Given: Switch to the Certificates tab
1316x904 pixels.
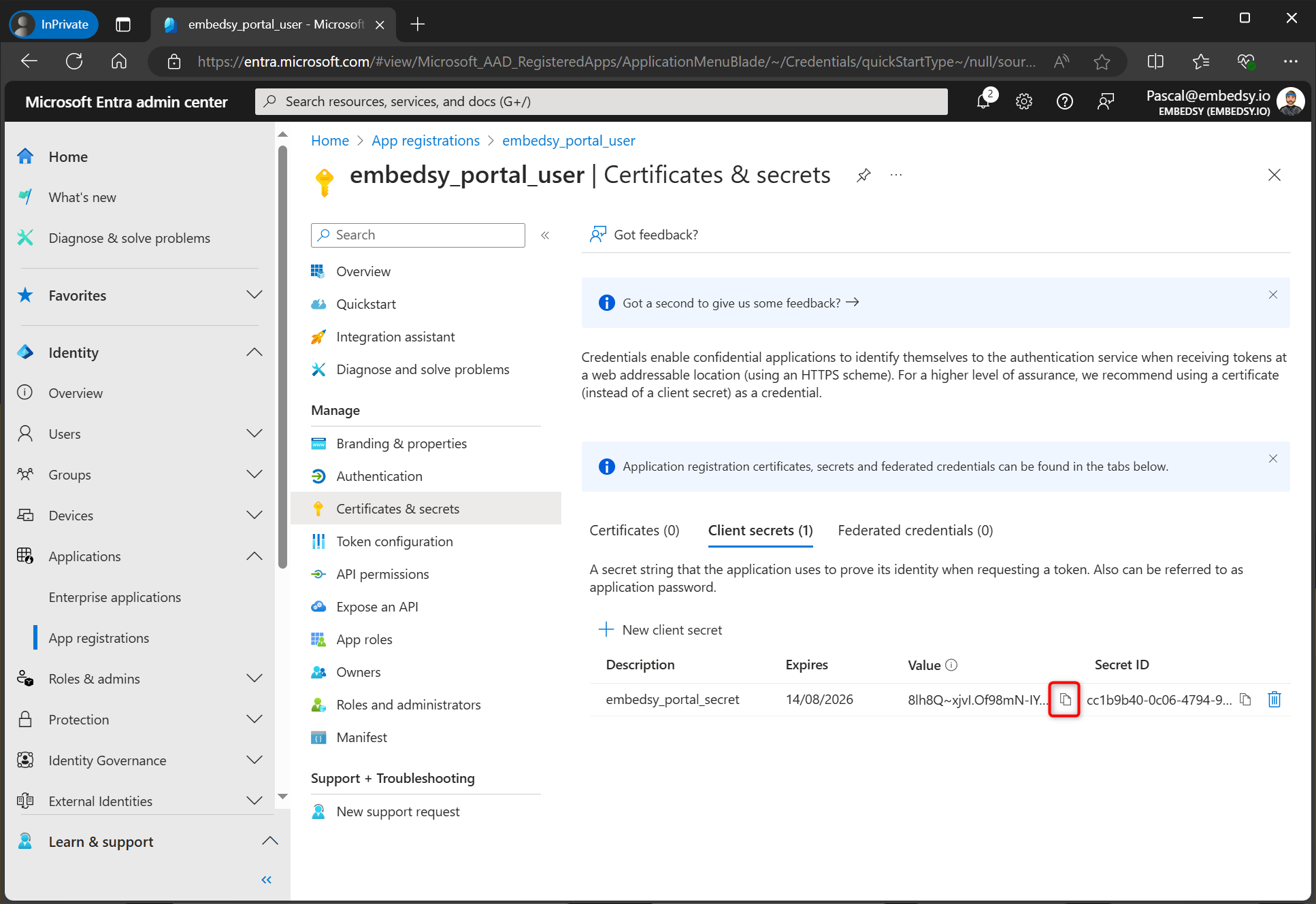Looking at the screenshot, I should click(x=634, y=530).
